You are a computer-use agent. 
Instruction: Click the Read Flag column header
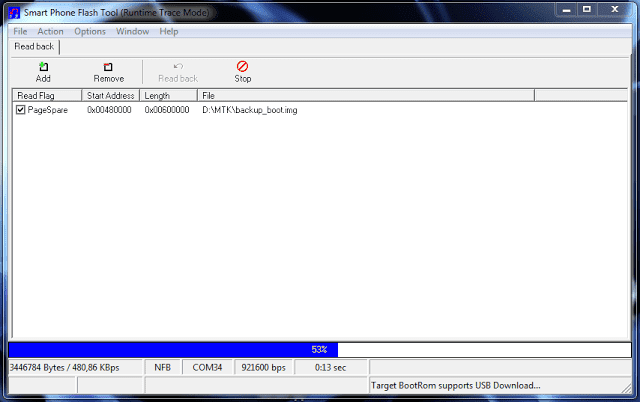(x=47, y=96)
